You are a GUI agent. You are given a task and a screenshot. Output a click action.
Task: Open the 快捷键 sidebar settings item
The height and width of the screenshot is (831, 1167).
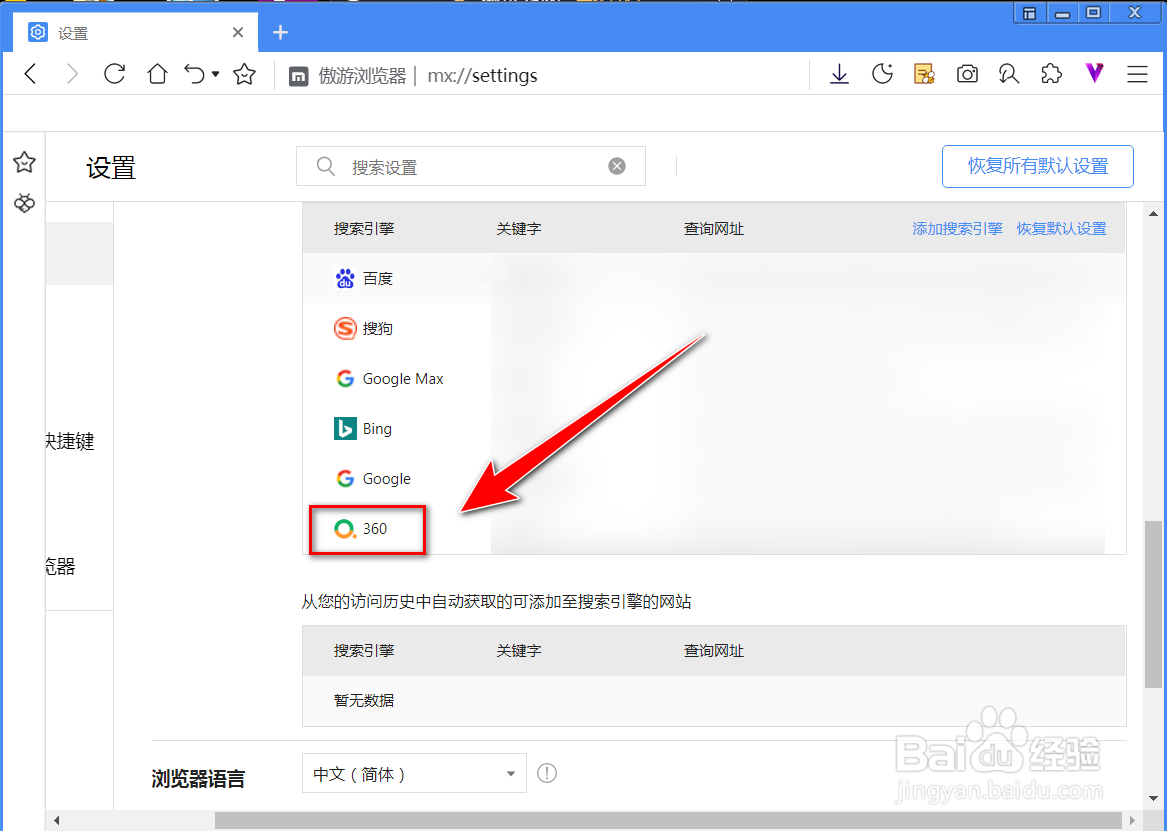(70, 441)
